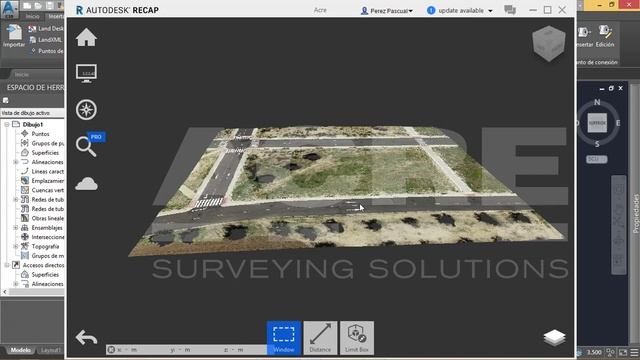Select Superficies under Accesos directos
The image size is (640, 360).
(x=45, y=275)
